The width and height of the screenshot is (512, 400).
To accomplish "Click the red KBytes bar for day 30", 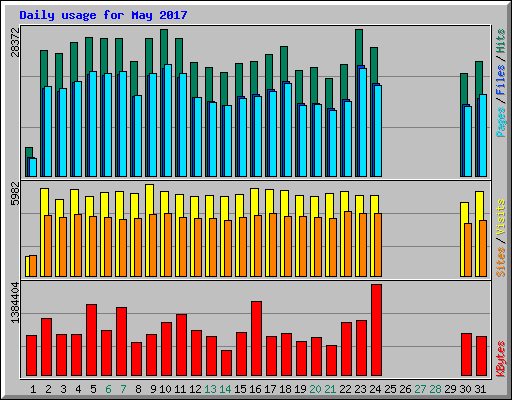I will click(x=466, y=355).
